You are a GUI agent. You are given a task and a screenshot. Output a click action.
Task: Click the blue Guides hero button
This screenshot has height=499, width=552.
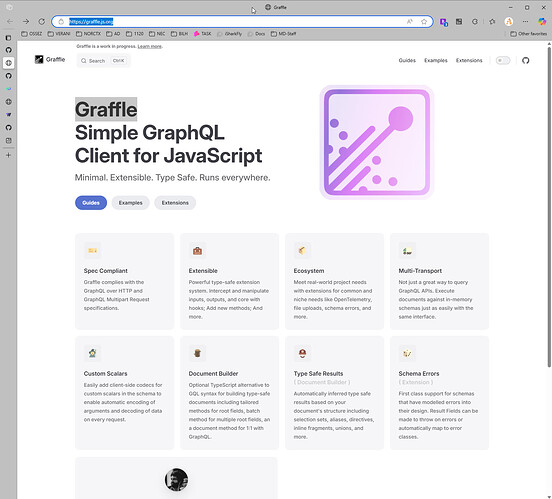(91, 203)
